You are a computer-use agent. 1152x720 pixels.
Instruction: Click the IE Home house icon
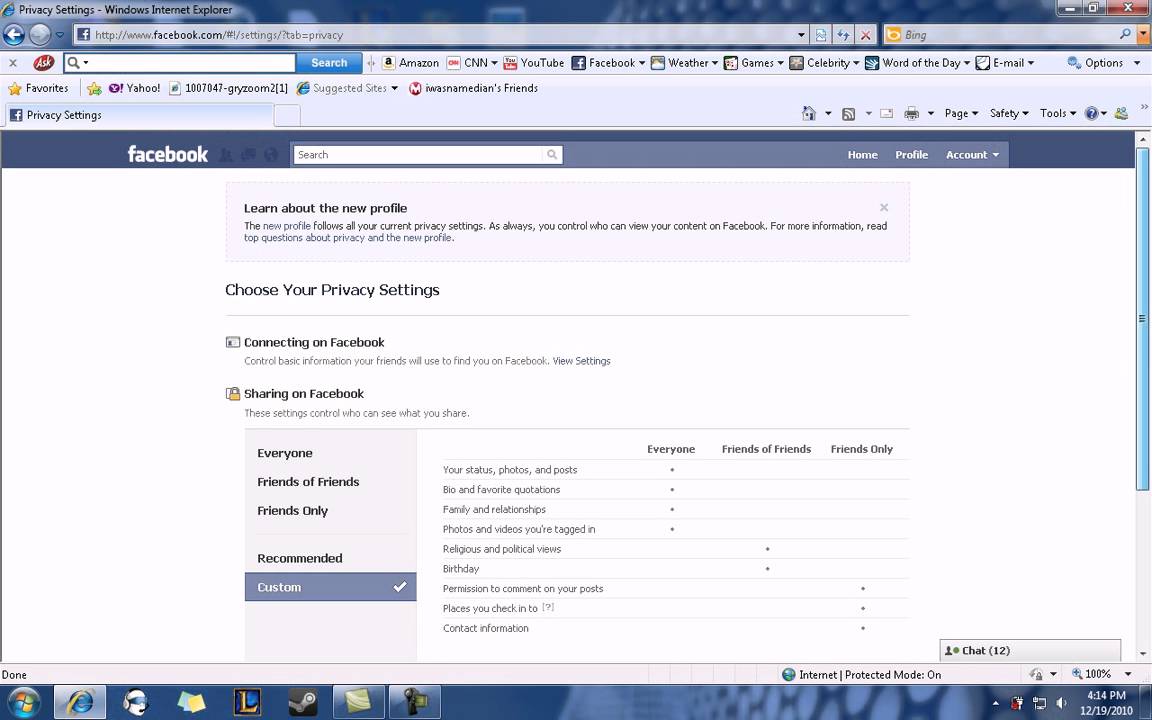coord(809,113)
